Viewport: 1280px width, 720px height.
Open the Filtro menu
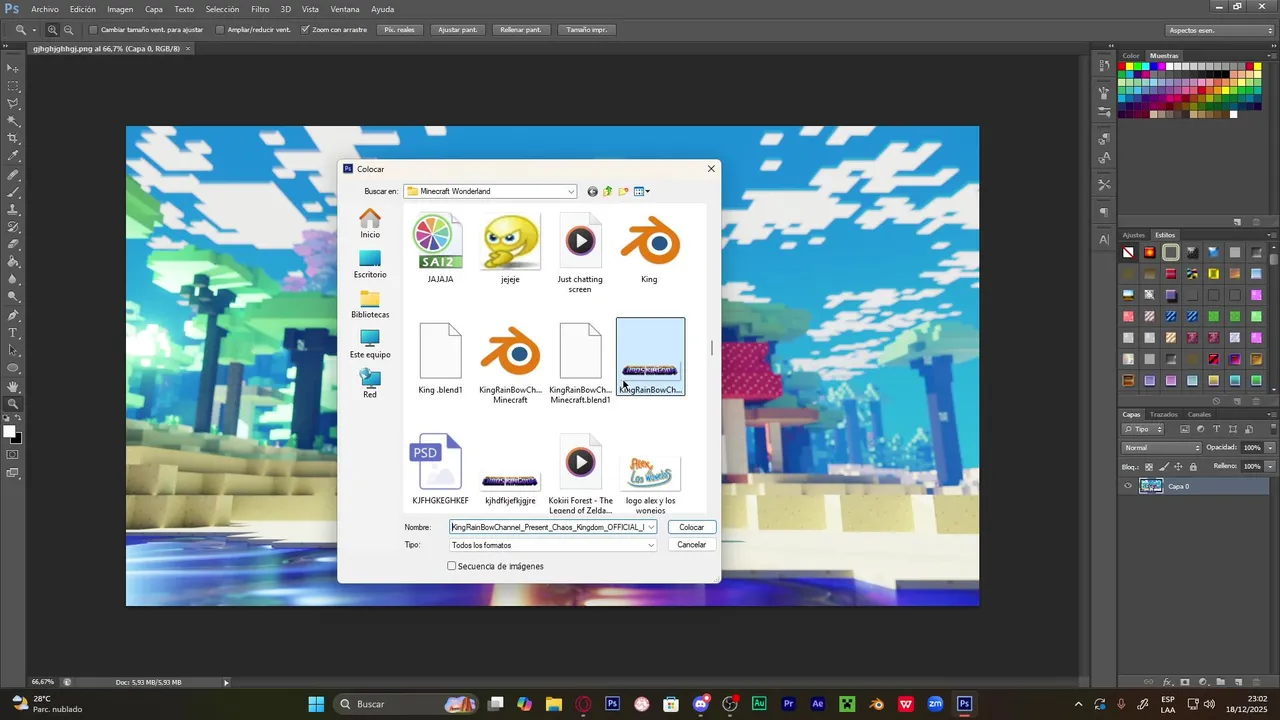(260, 9)
